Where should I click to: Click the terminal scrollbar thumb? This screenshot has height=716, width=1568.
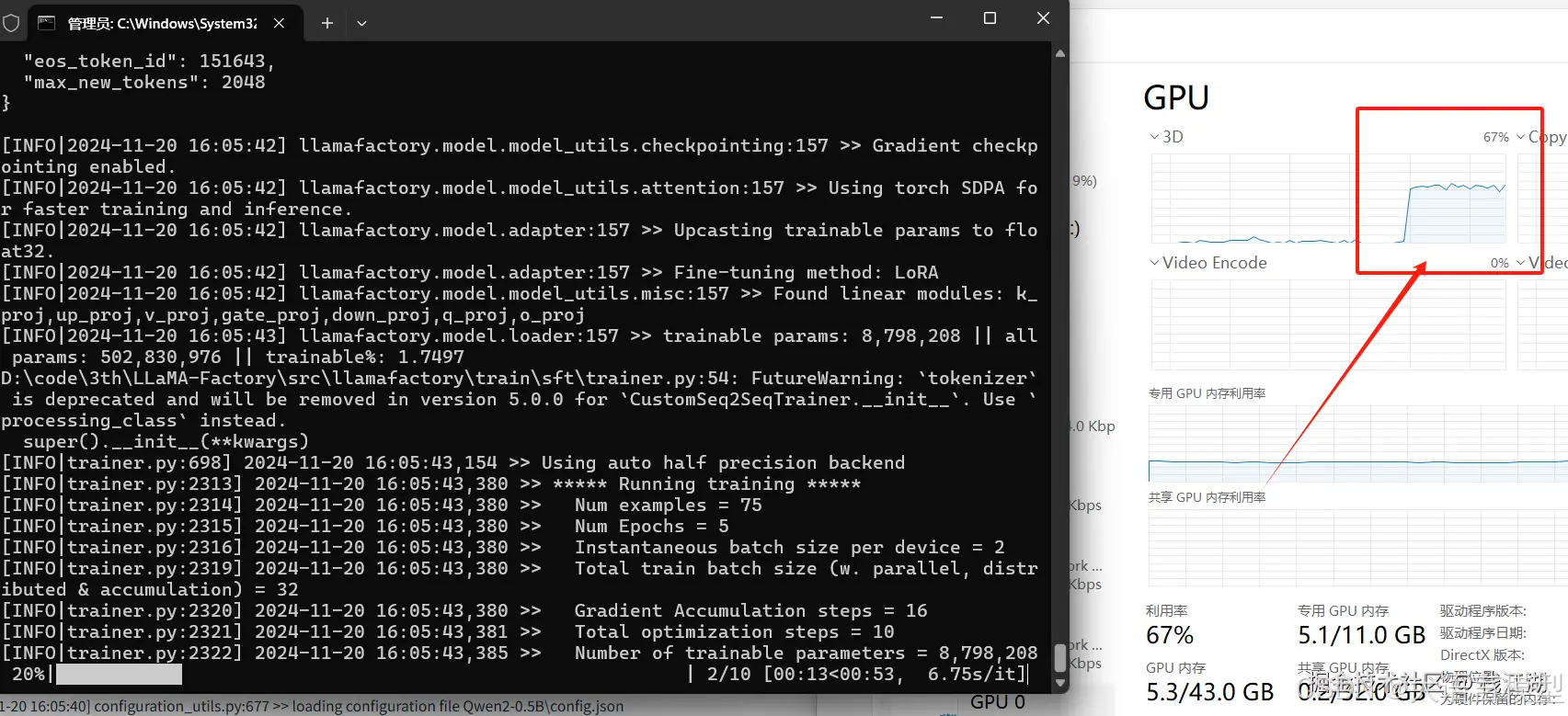(x=1060, y=658)
